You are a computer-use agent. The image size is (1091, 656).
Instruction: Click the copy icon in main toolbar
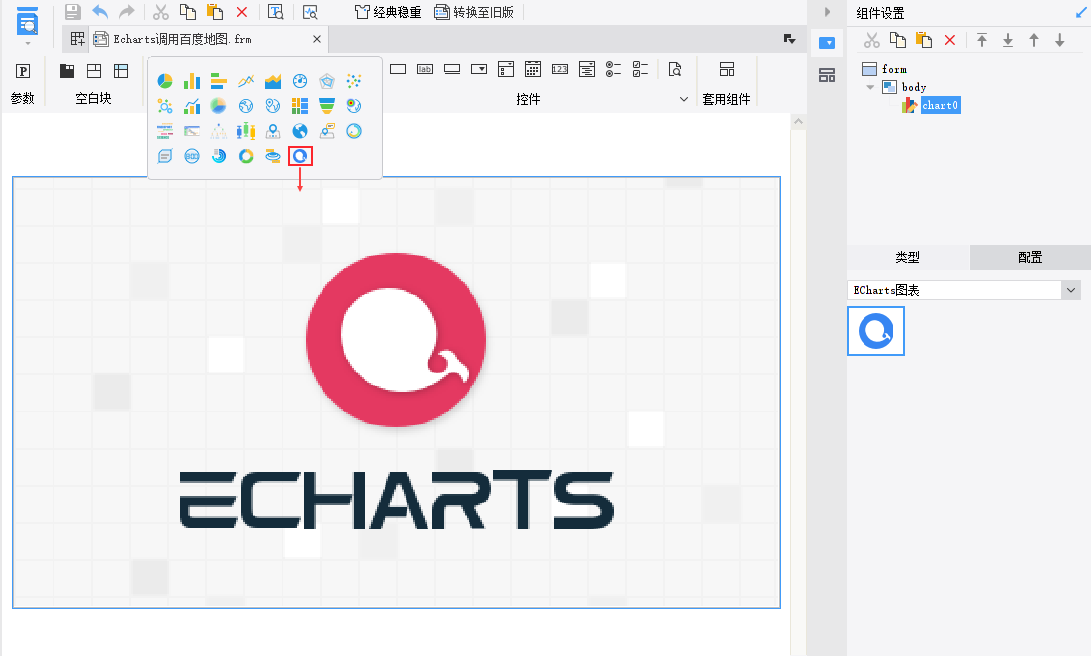(x=188, y=12)
